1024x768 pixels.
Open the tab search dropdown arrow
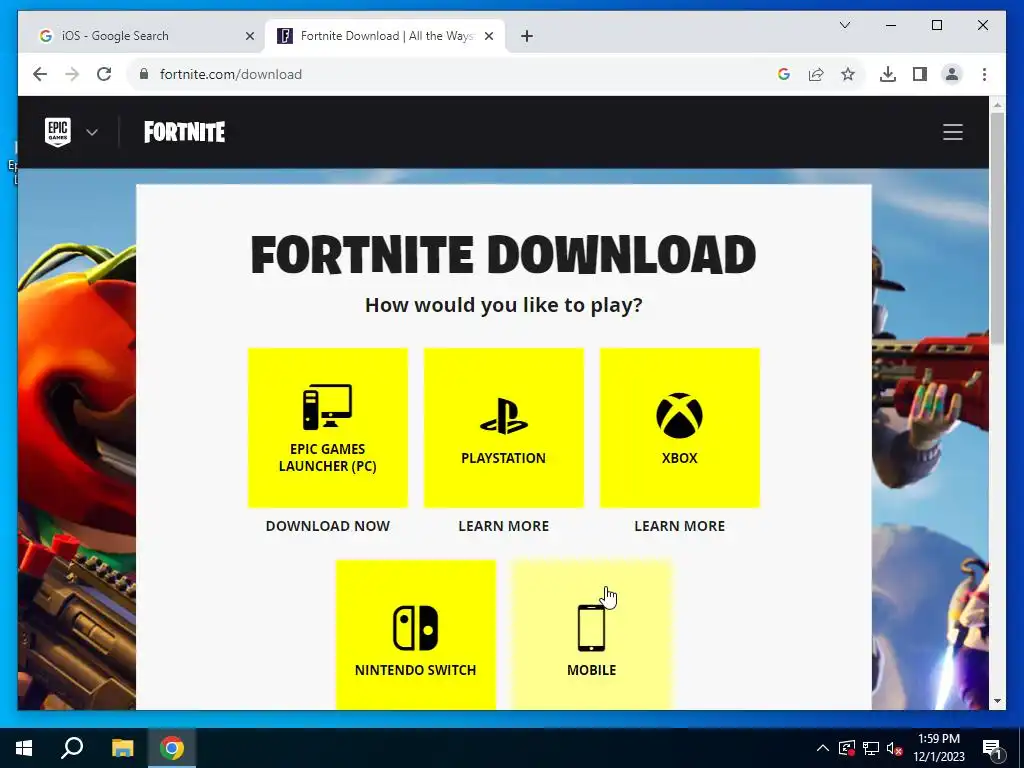click(845, 25)
